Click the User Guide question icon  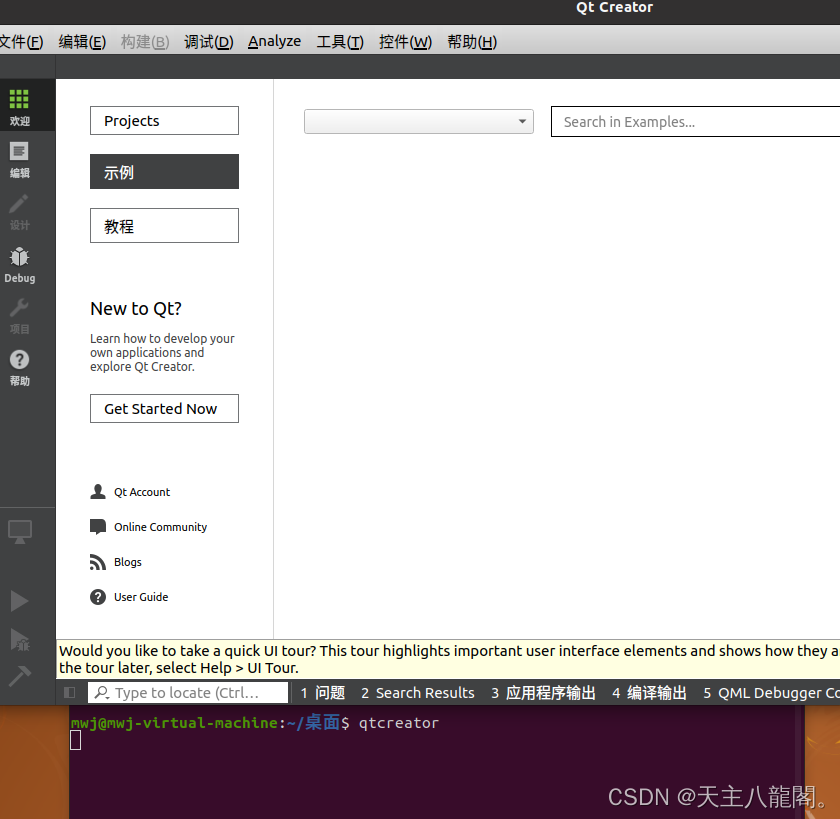pos(98,597)
